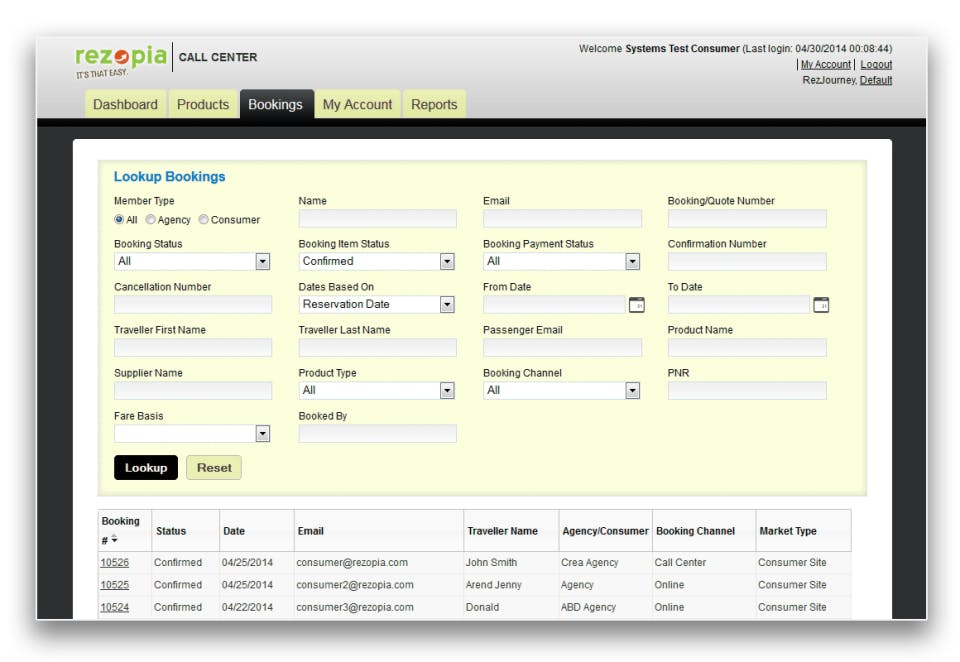Open the Dates Based On dropdown
The height and width of the screenshot is (662, 960).
377,304
